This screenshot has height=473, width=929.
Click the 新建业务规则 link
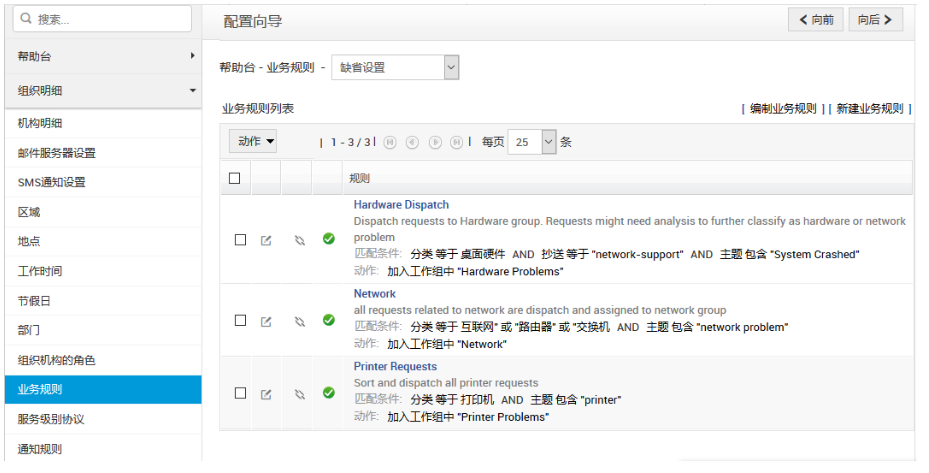[x=870, y=108]
